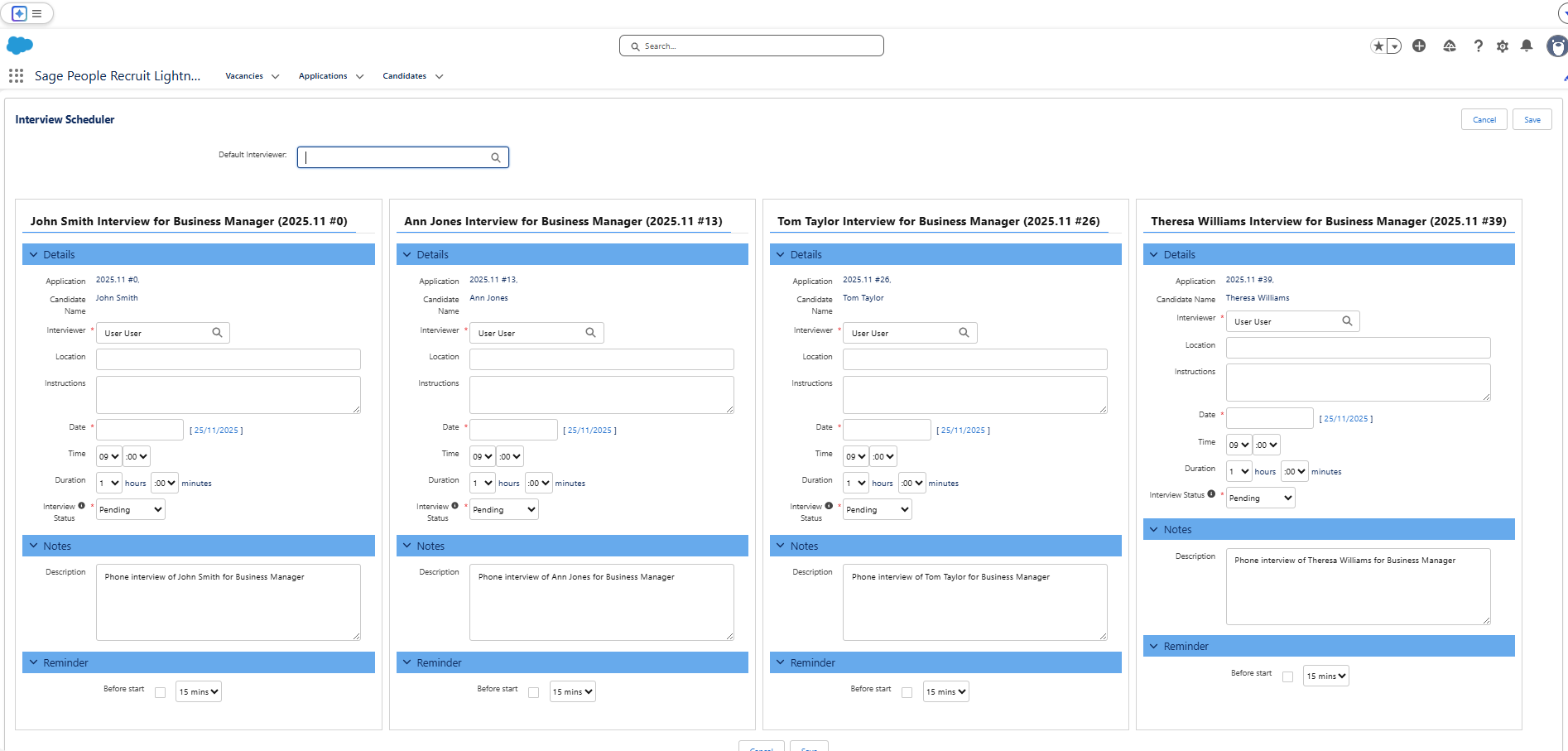Viewport: 1568px width, 751px height.
Task: Open the App Launcher grid icon
Action: point(16,76)
